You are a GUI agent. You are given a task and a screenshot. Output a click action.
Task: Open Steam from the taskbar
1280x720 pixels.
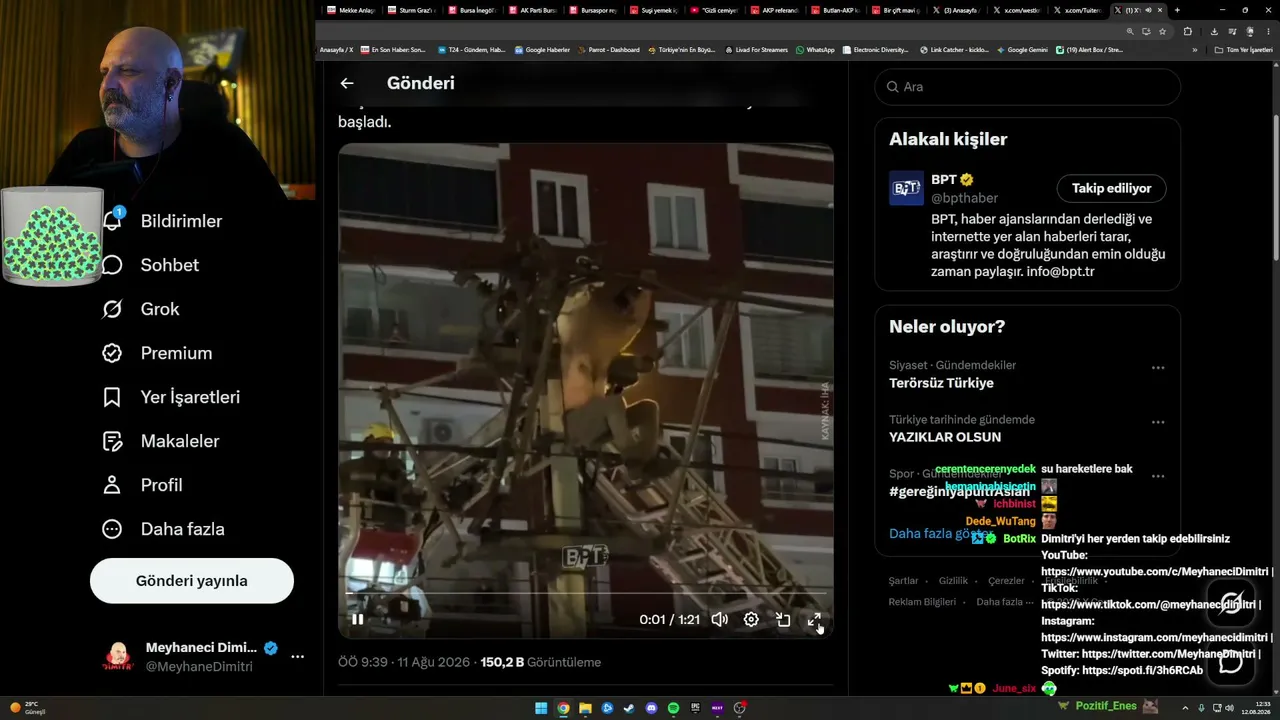(x=629, y=708)
